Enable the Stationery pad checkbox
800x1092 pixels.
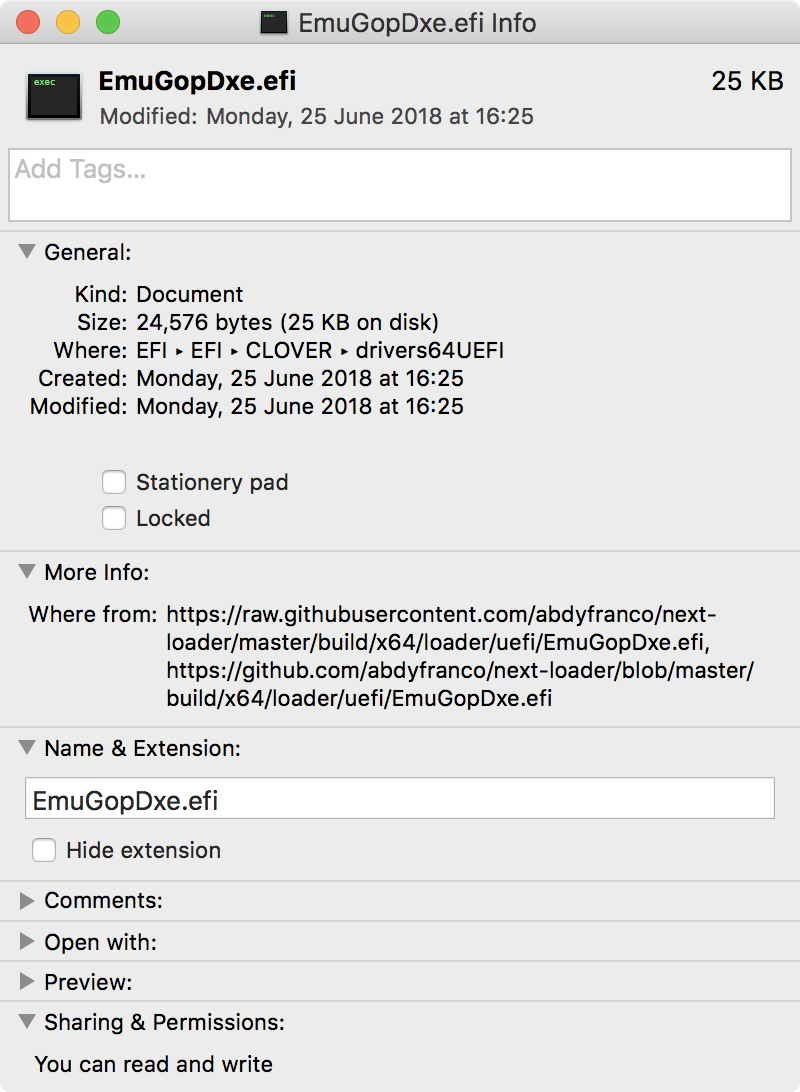pos(114,483)
